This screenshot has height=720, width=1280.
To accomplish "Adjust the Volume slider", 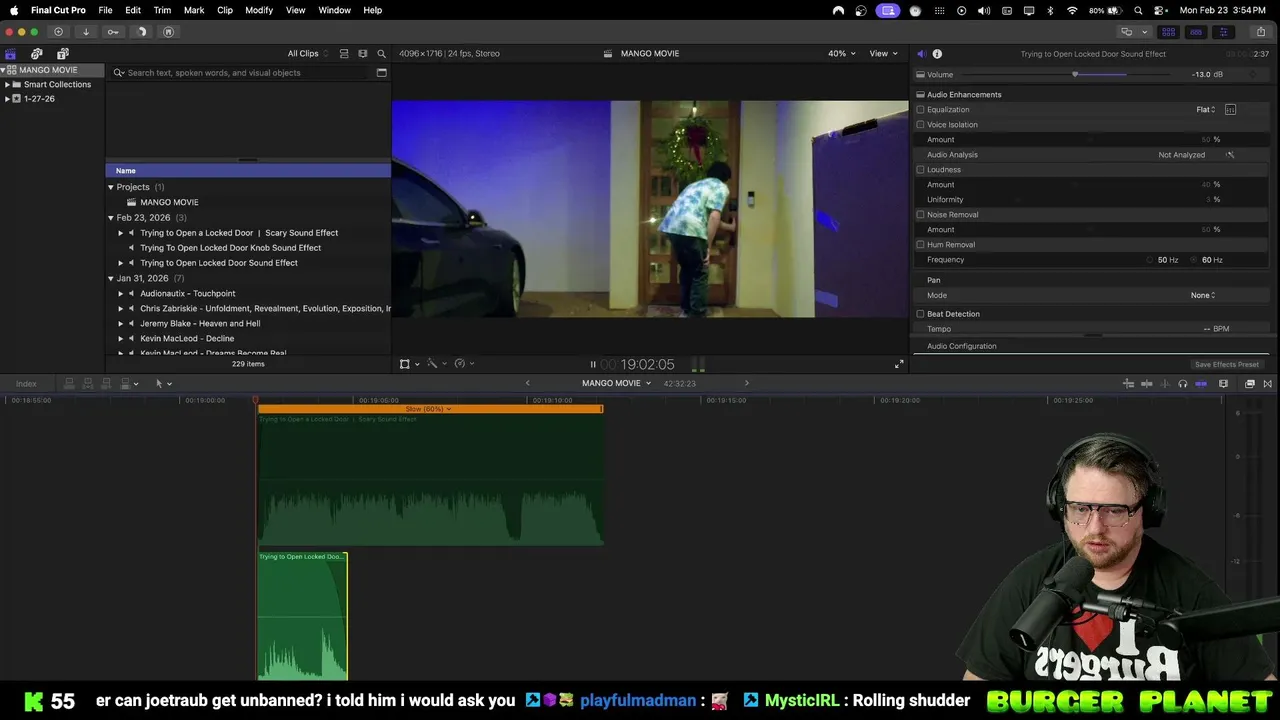I will (1076, 75).
